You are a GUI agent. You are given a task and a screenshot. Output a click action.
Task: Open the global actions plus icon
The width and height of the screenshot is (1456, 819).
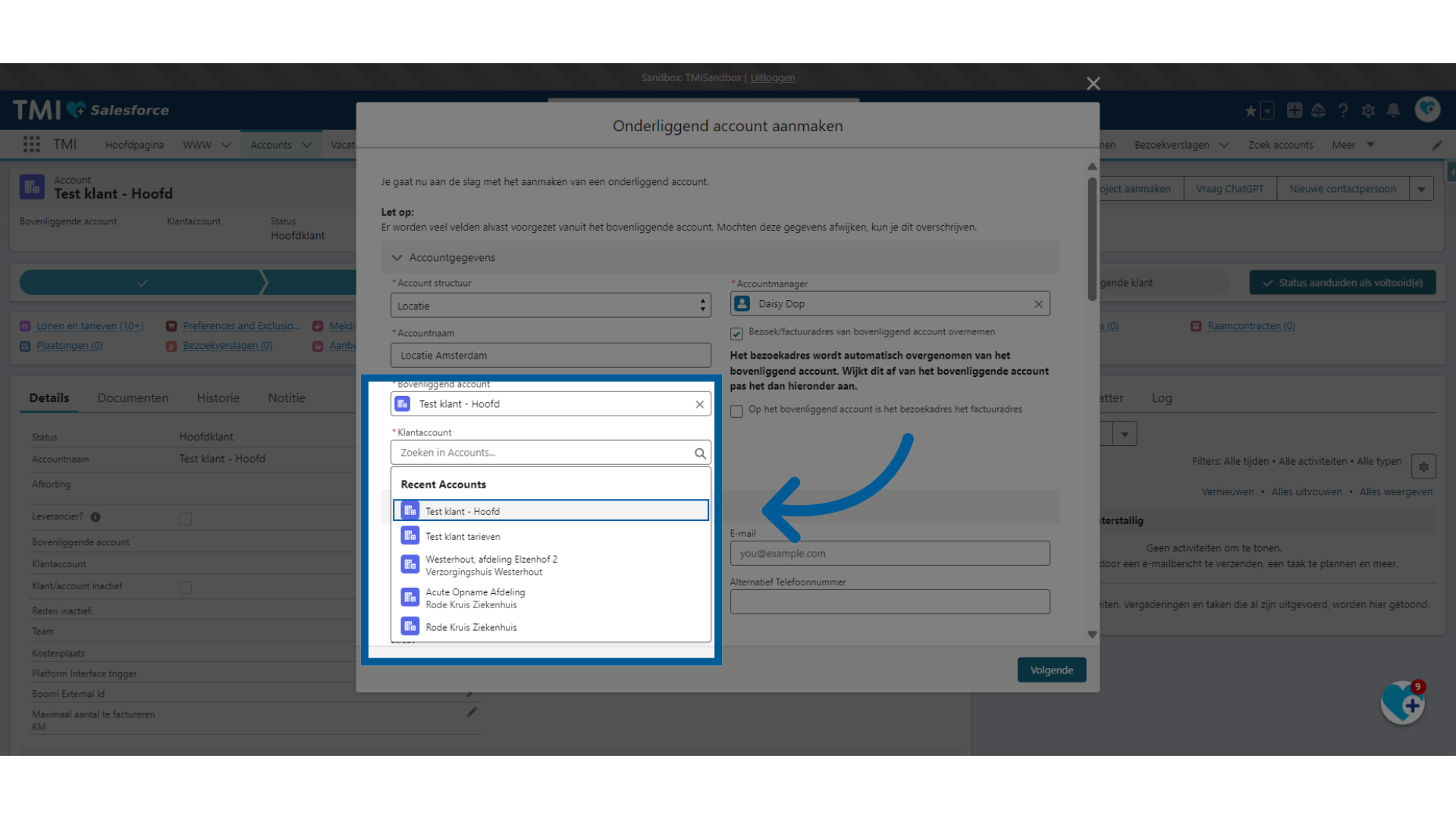click(1294, 111)
